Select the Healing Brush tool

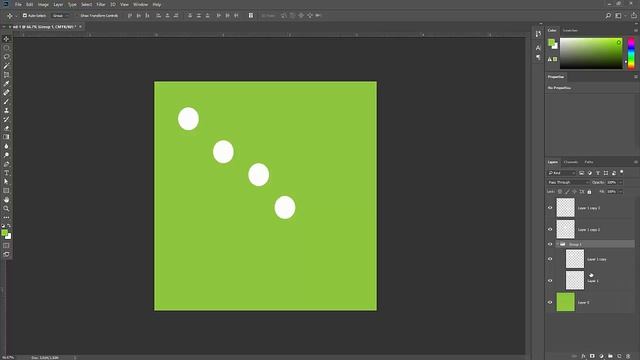coord(6,93)
